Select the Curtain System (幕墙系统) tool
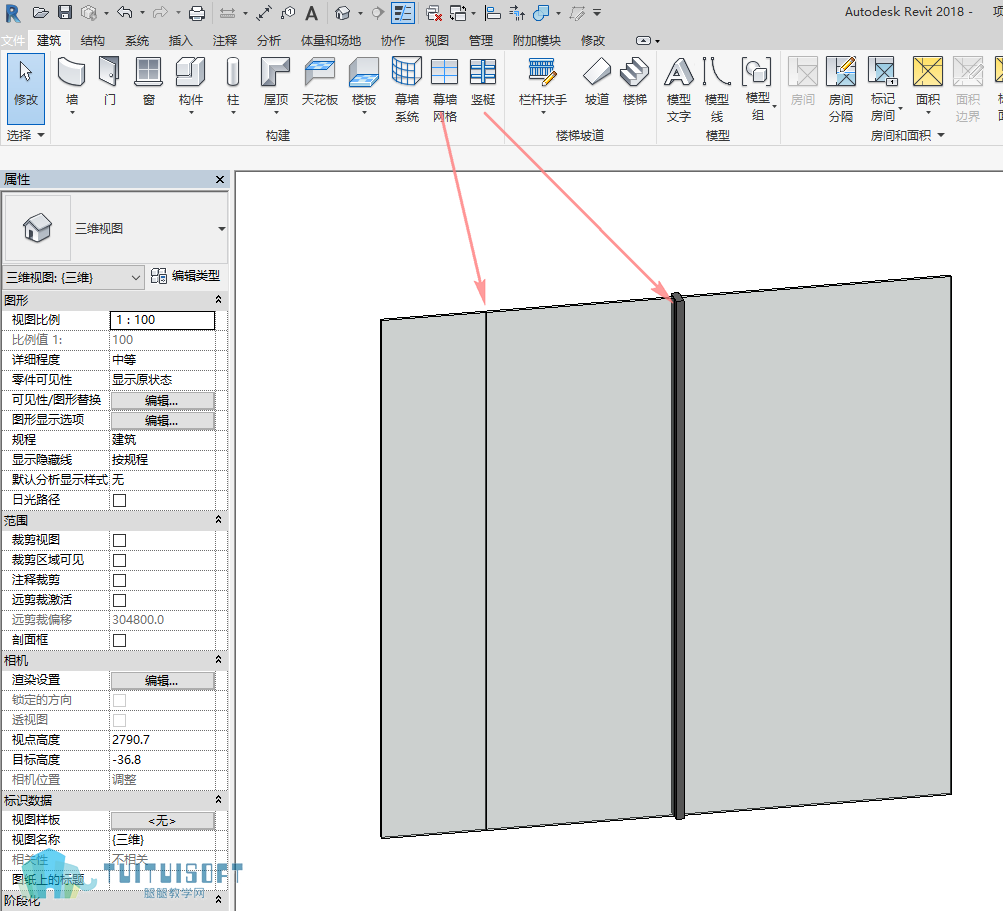Screen dimensions: 1003x911 tap(407, 90)
